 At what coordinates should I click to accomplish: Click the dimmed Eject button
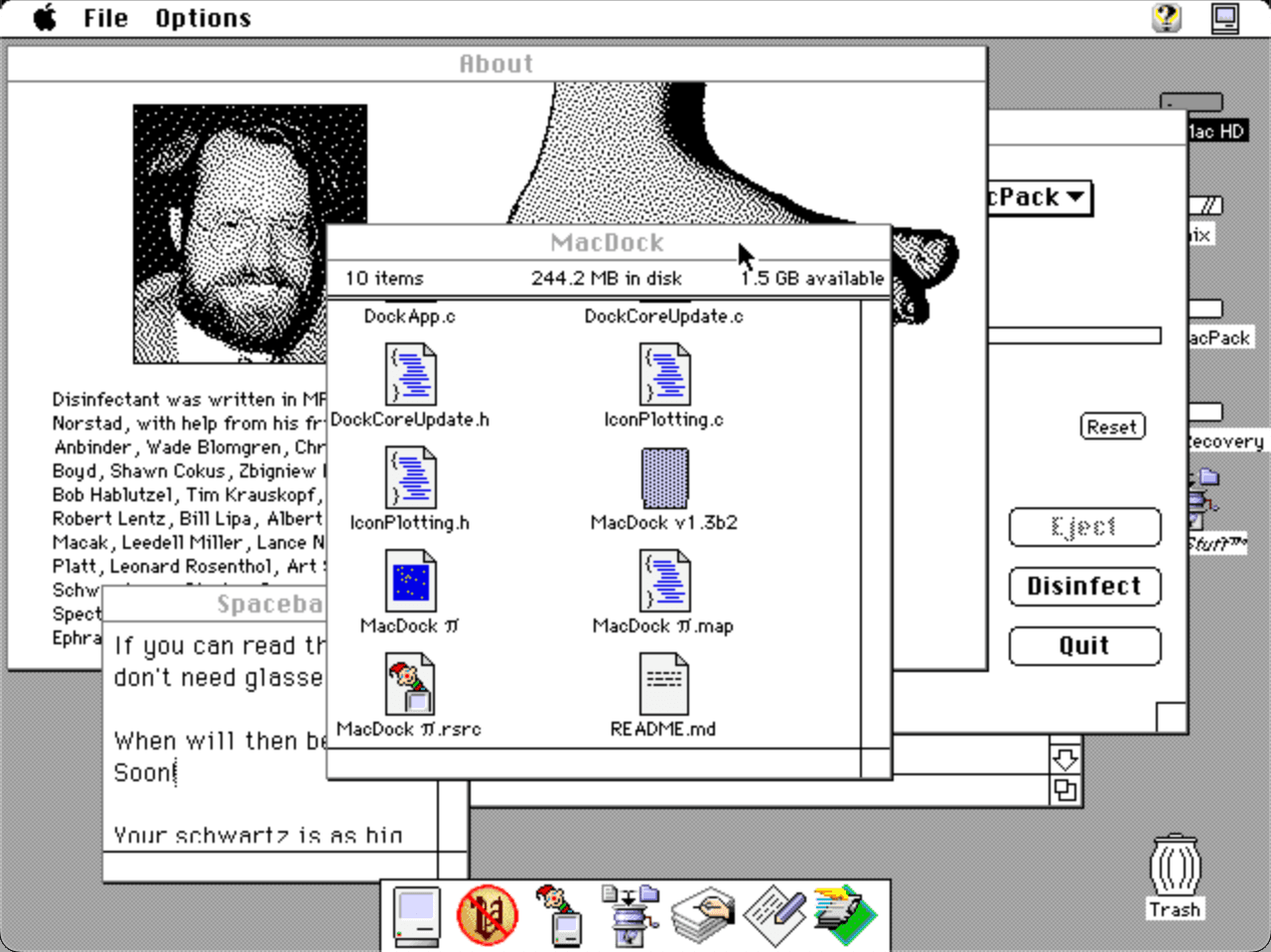(x=1084, y=527)
